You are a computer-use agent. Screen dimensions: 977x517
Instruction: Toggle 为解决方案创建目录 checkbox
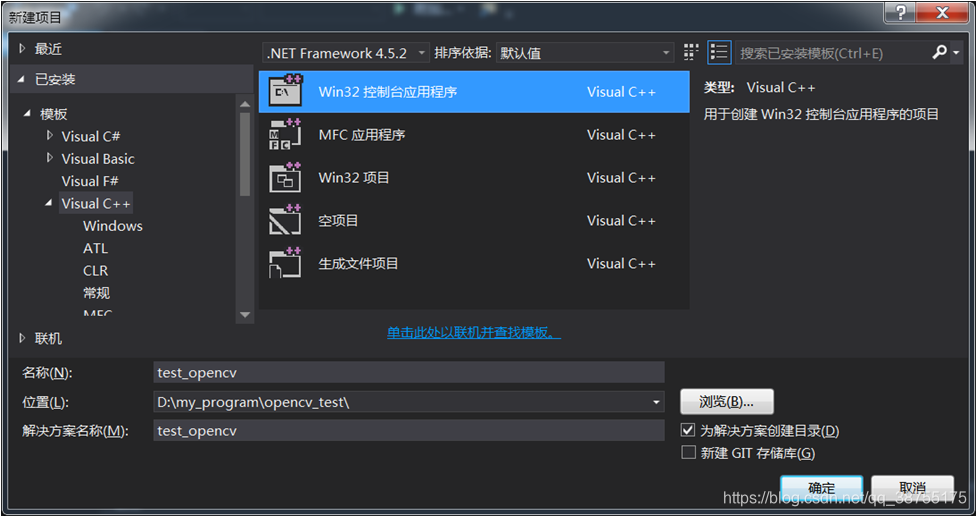click(x=688, y=430)
